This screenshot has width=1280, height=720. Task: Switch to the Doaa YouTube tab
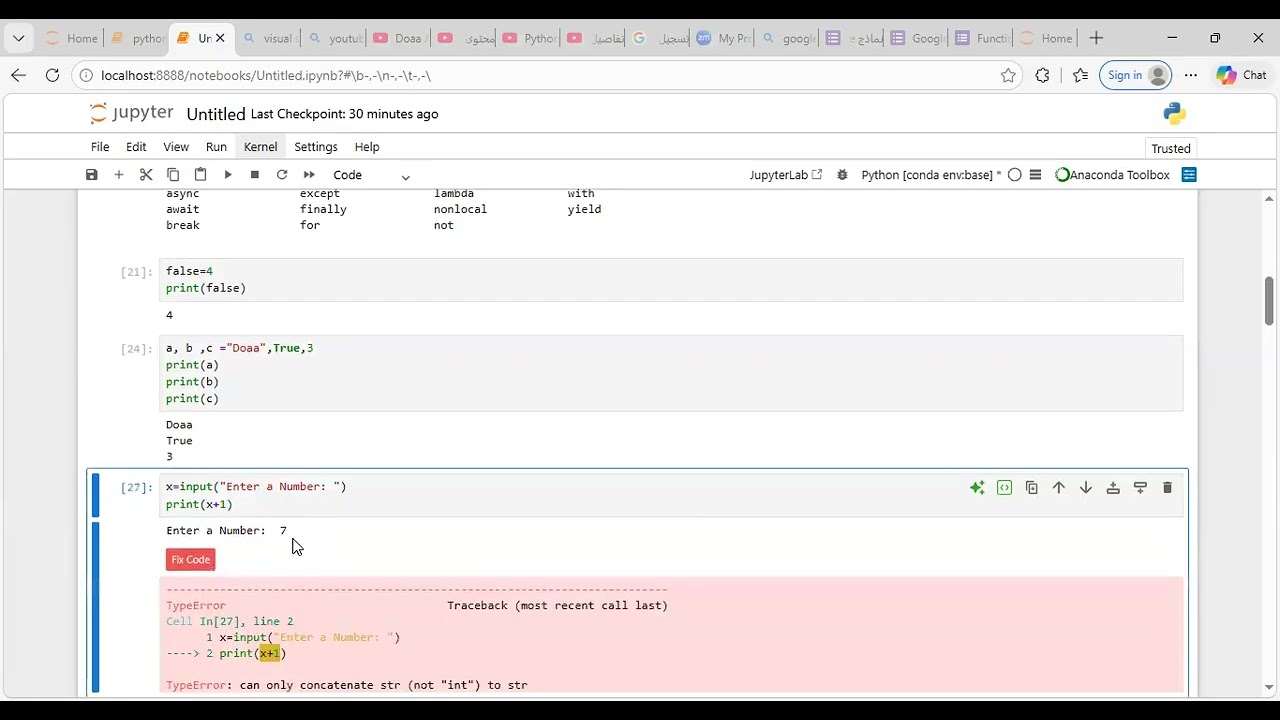point(399,38)
